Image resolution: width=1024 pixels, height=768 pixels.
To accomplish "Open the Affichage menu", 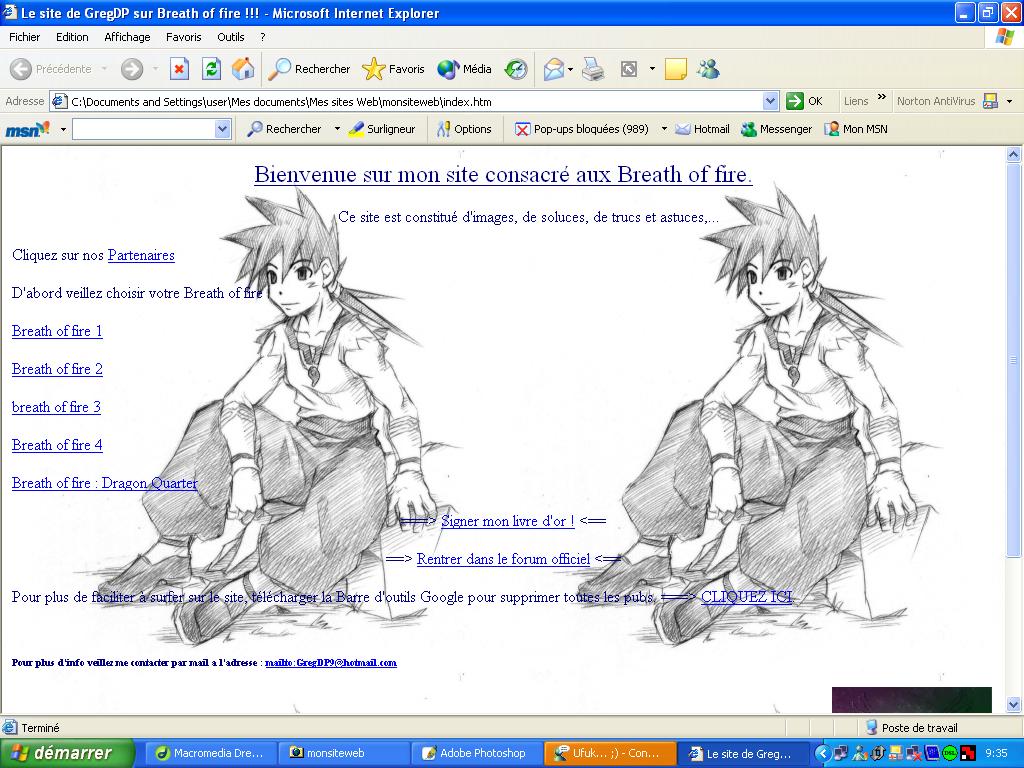I will coord(127,37).
